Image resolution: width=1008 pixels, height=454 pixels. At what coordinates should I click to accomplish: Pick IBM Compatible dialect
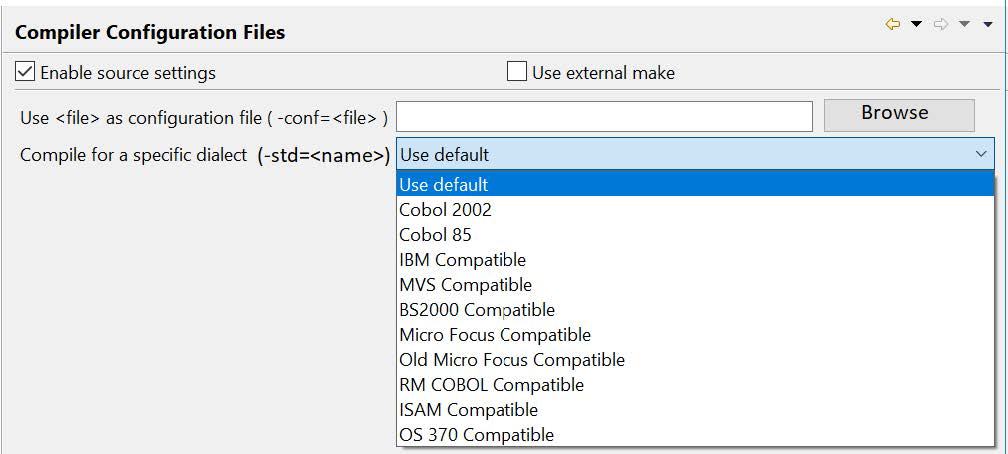(695, 260)
